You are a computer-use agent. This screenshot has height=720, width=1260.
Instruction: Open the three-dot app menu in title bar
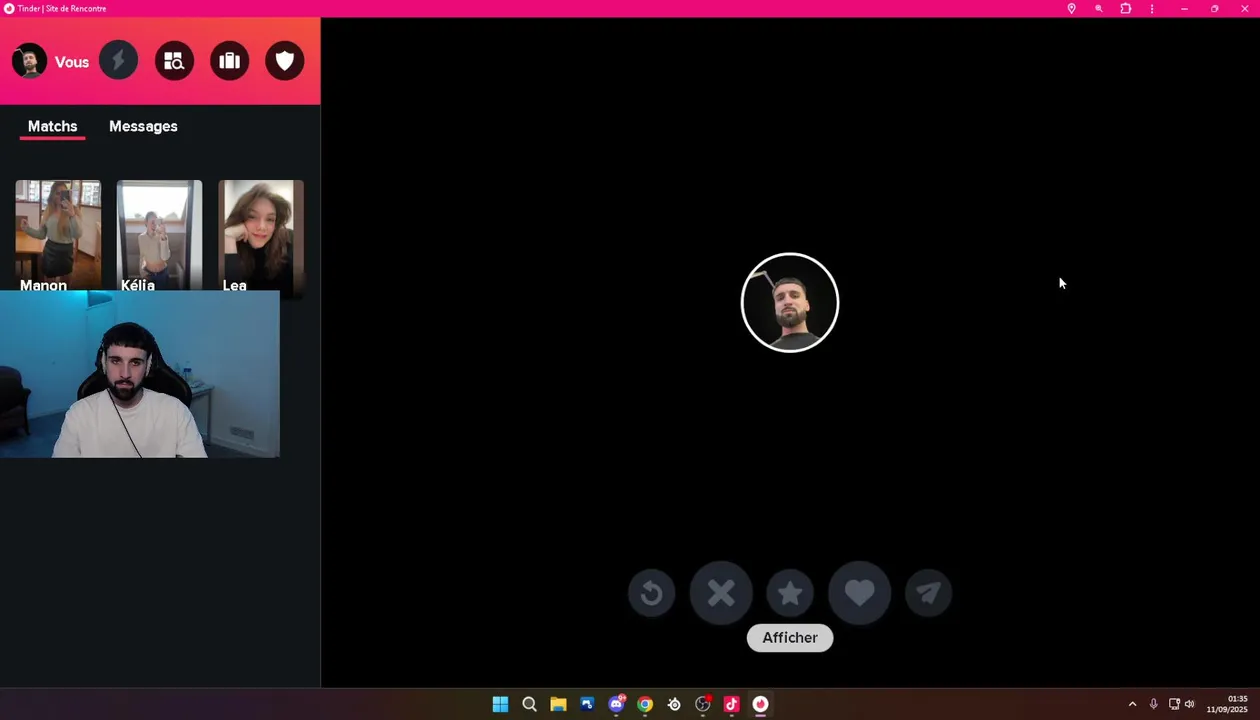pos(1152,8)
